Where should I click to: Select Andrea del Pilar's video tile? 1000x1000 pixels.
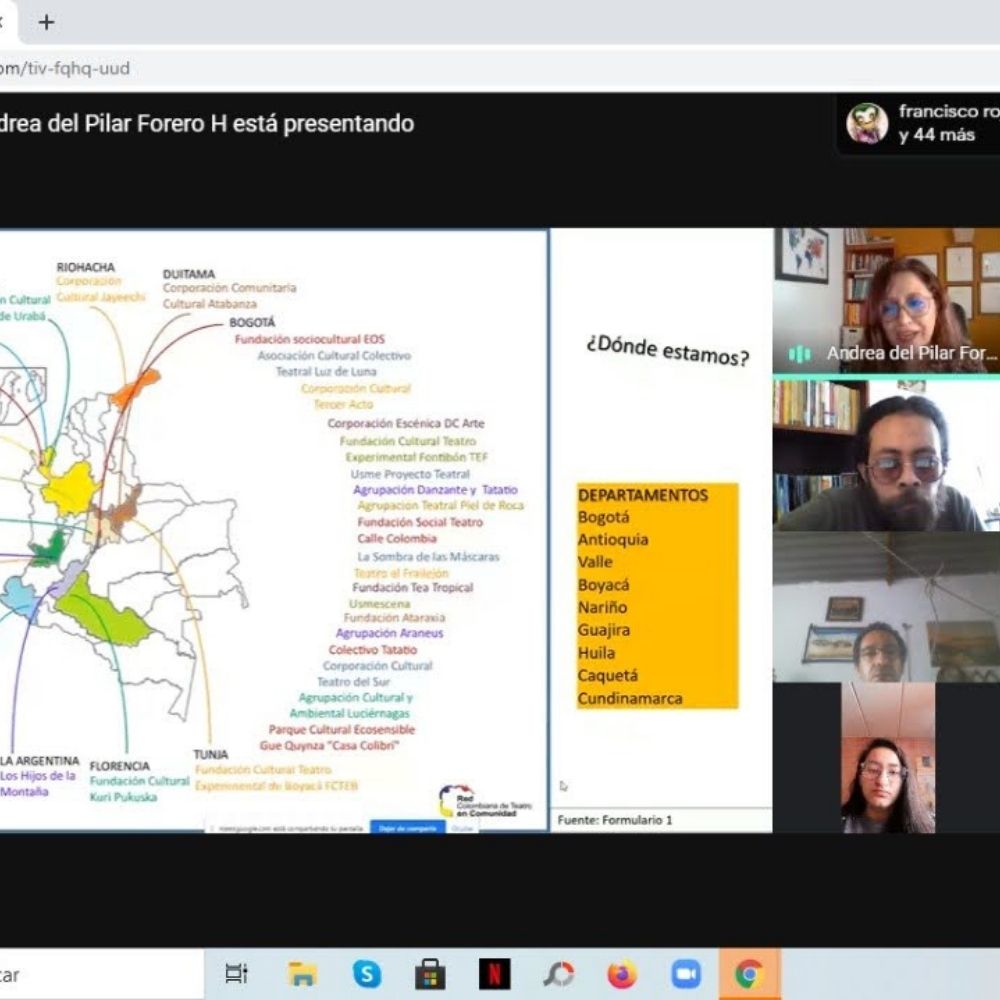(x=886, y=300)
